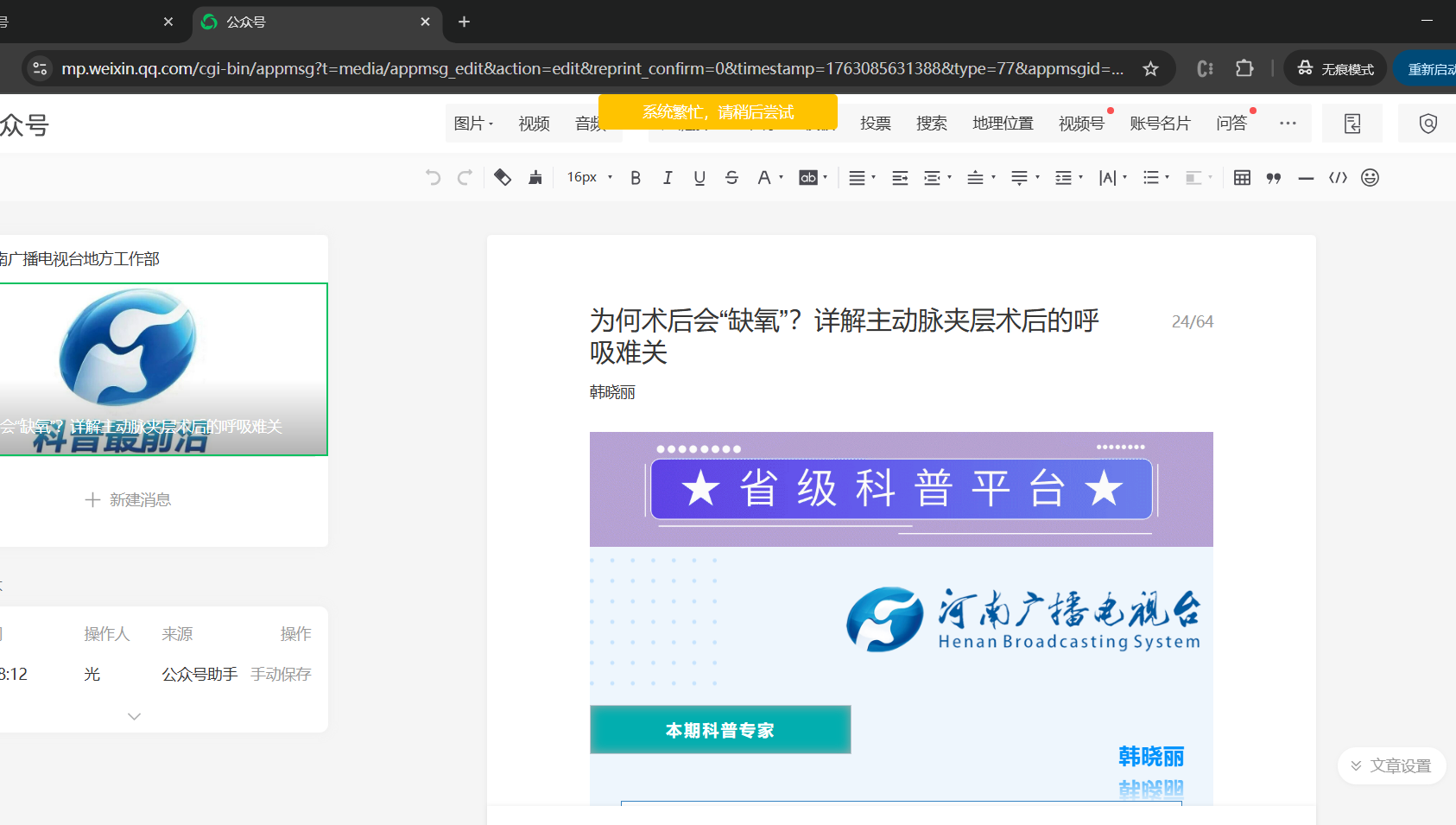Click the author field 韩晓丽
Viewport: 1456px width, 825px height.
tap(612, 392)
